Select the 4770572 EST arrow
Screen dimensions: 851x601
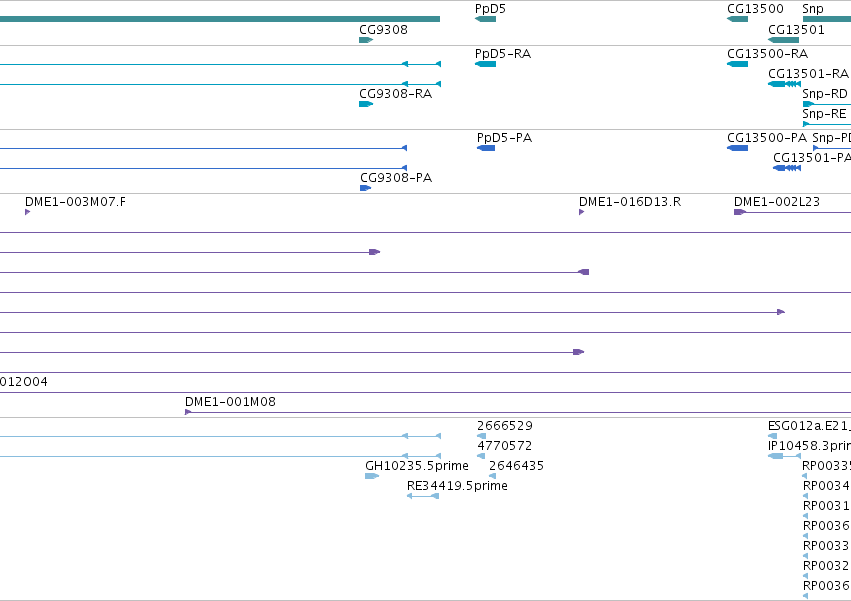pyautogui.click(x=481, y=456)
